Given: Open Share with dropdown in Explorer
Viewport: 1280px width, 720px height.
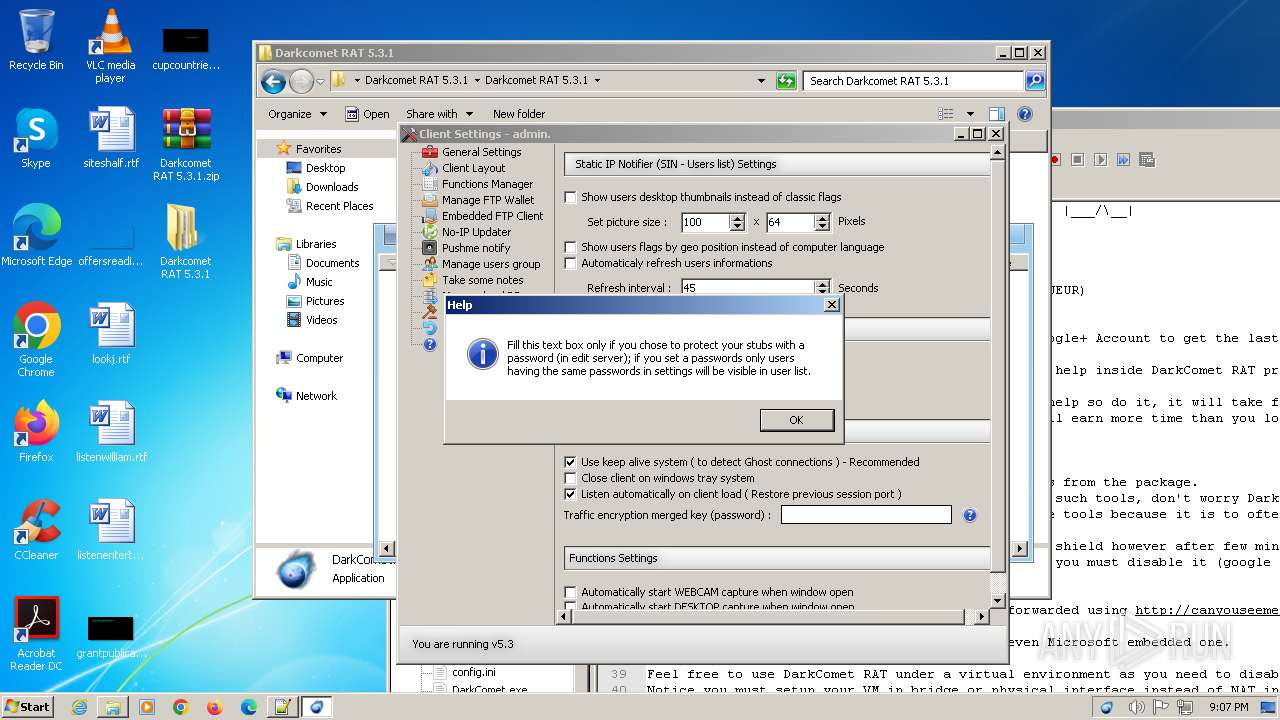Looking at the screenshot, I should click(439, 114).
